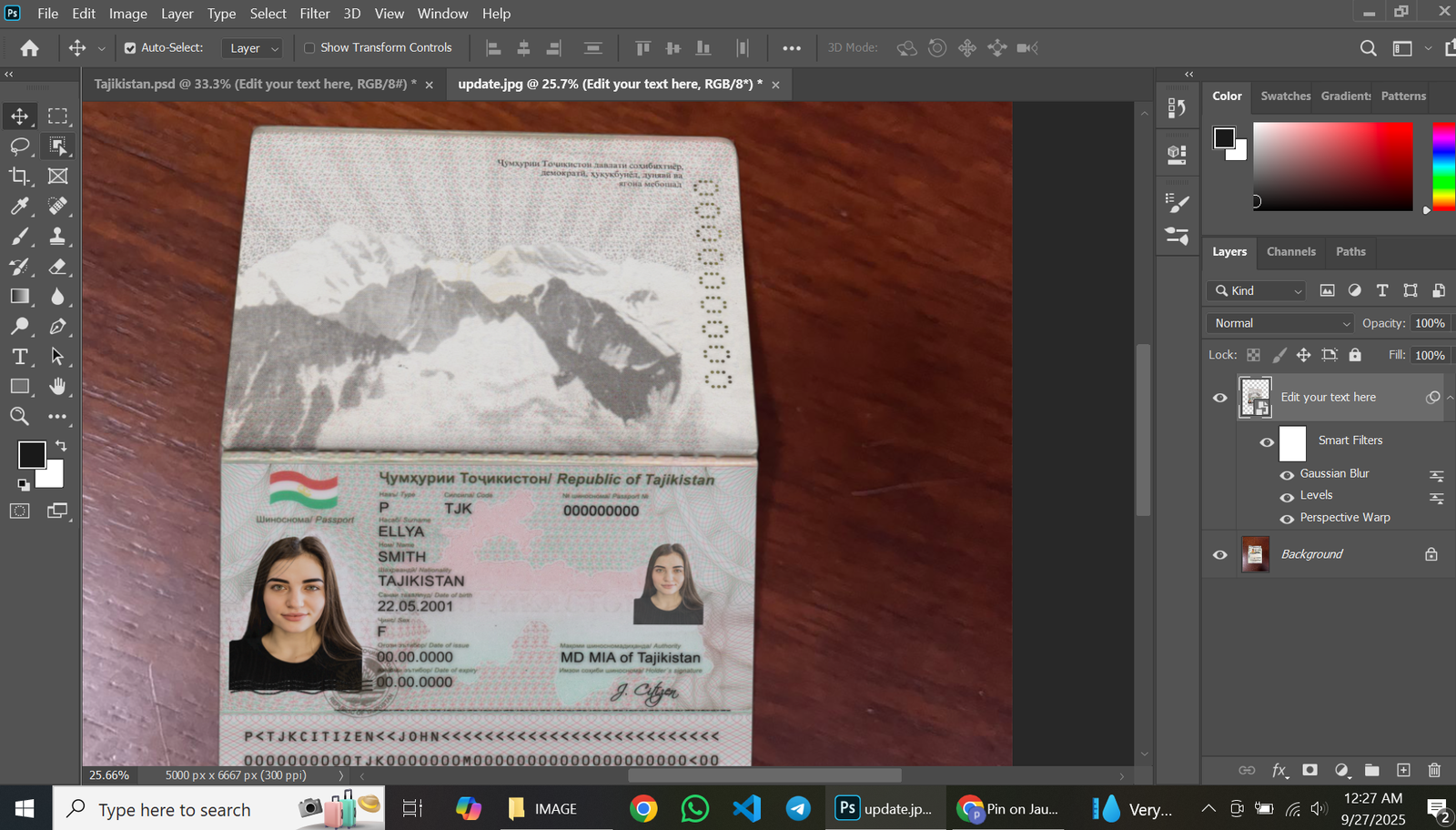Select the Pen tool
The width and height of the screenshot is (1456, 830).
(57, 327)
